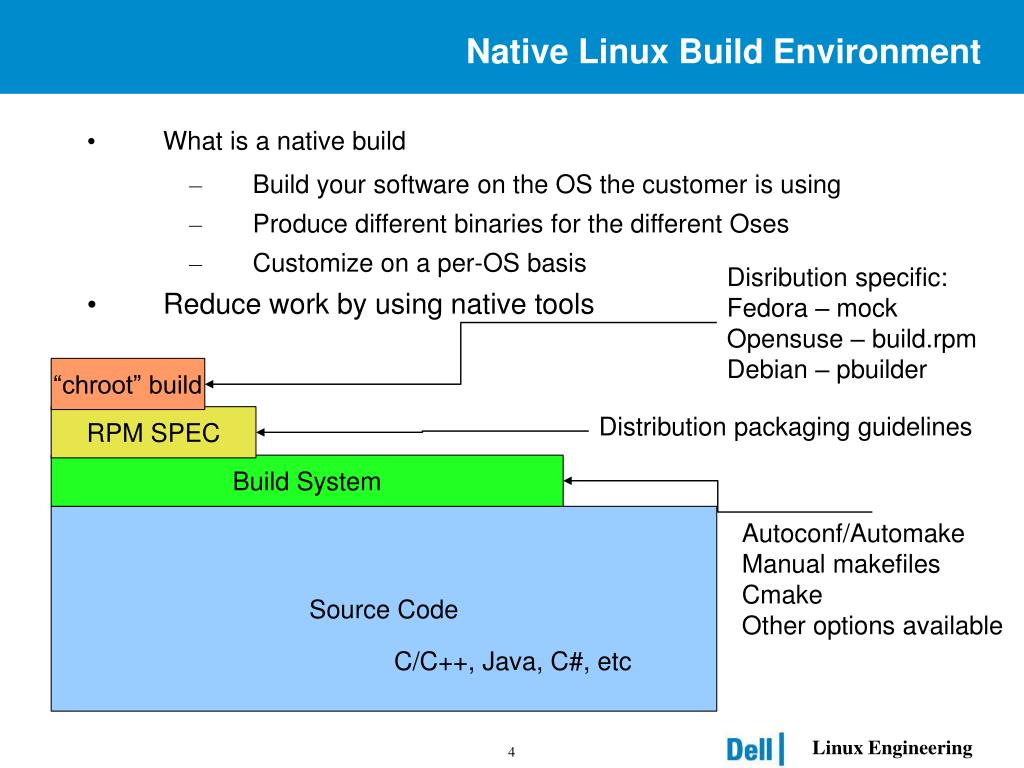Click "Reduce work by using native tools" bullet
Image resolution: width=1024 pixels, height=768 pixels.
coord(378,304)
